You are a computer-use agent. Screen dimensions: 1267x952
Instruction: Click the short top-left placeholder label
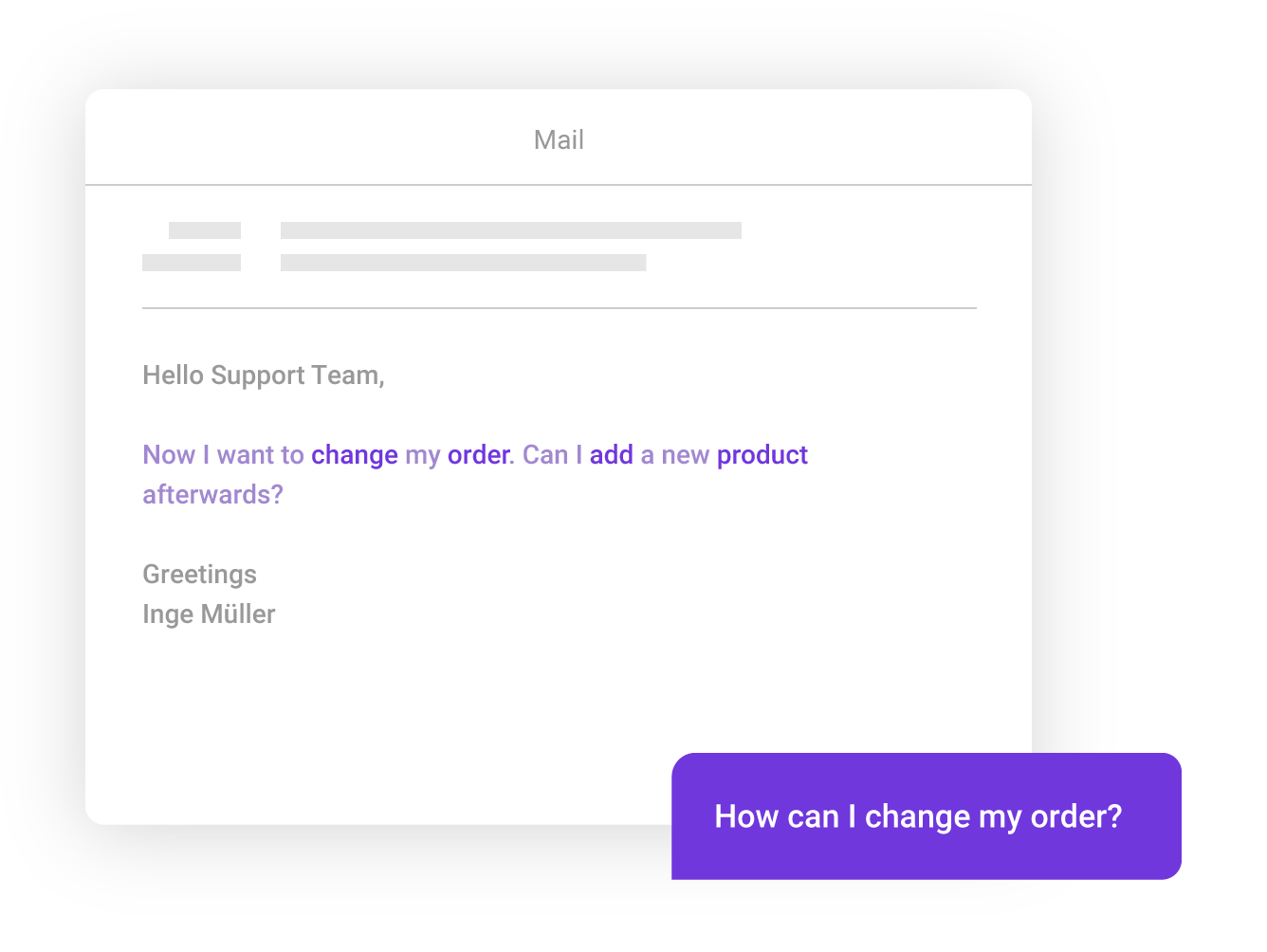pyautogui.click(x=205, y=230)
